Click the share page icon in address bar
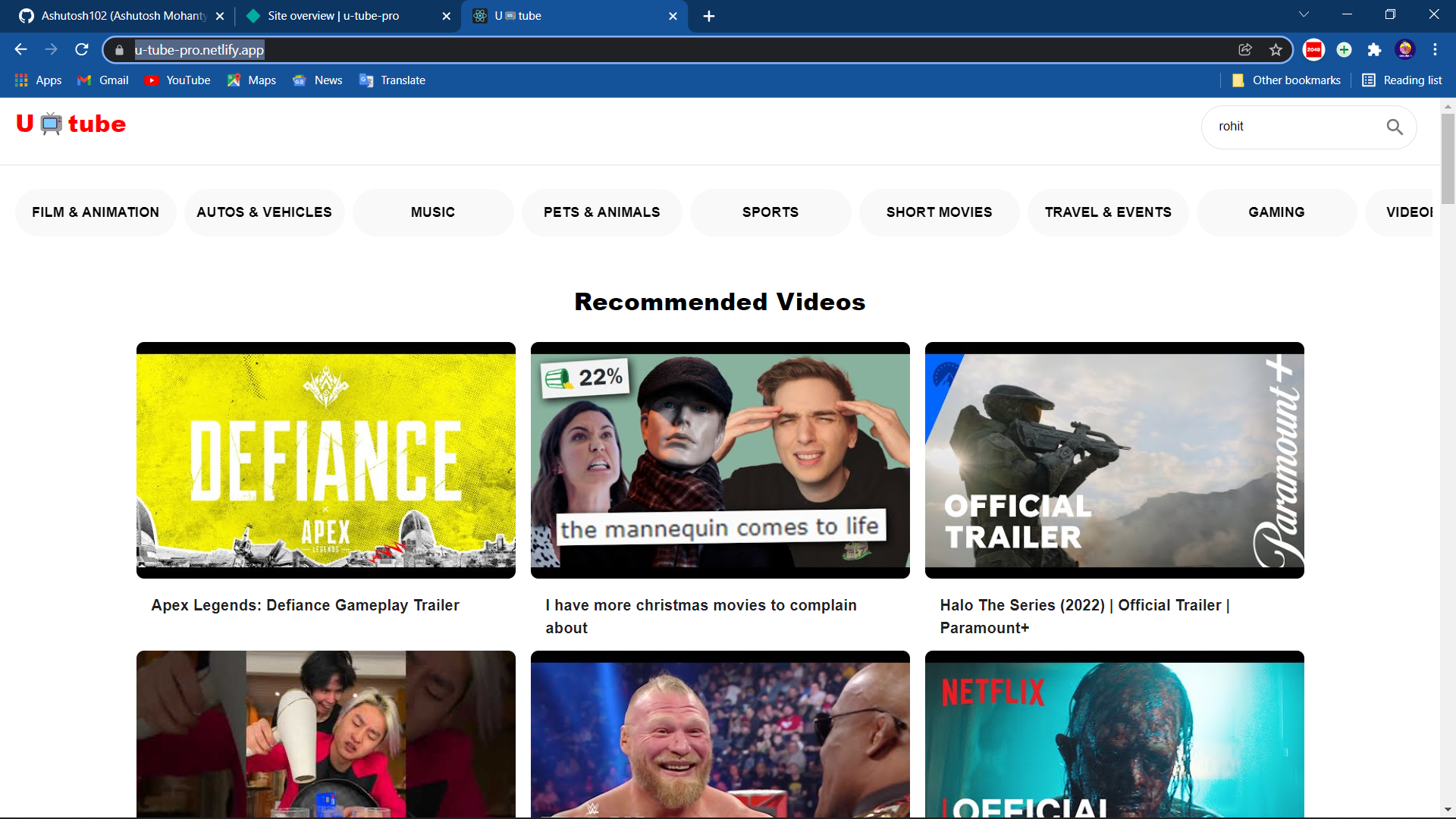Viewport: 1456px width, 819px height. pos(1245,50)
